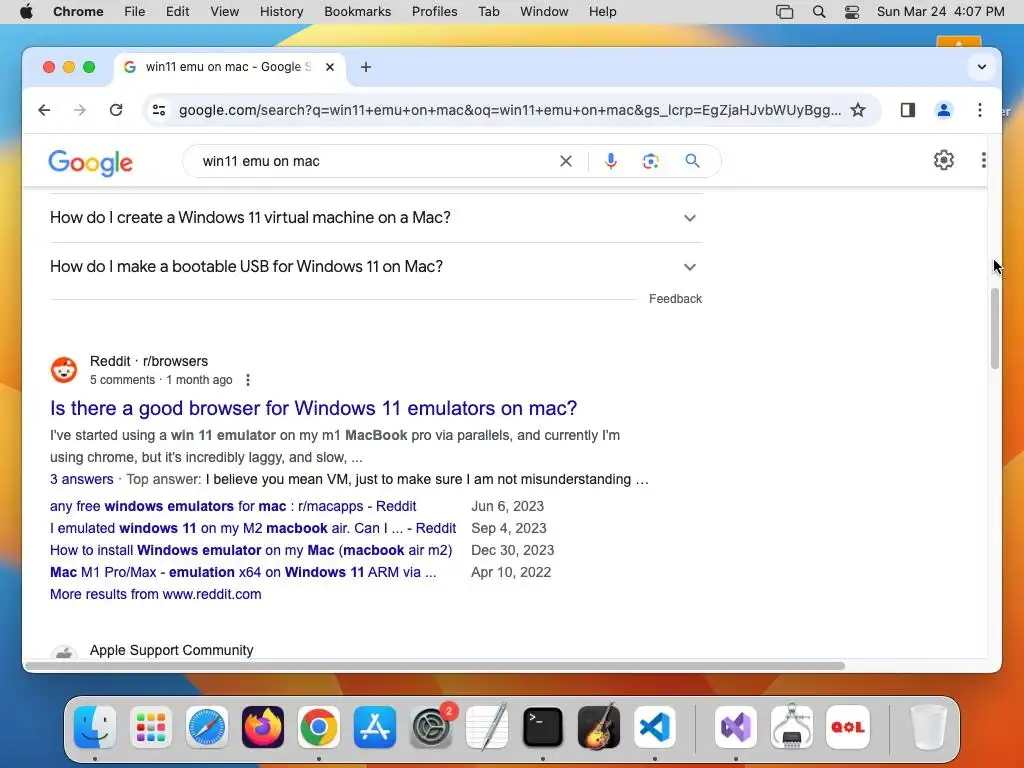1024x768 pixels.
Task: Open site information icon in address bar
Action: tap(159, 110)
